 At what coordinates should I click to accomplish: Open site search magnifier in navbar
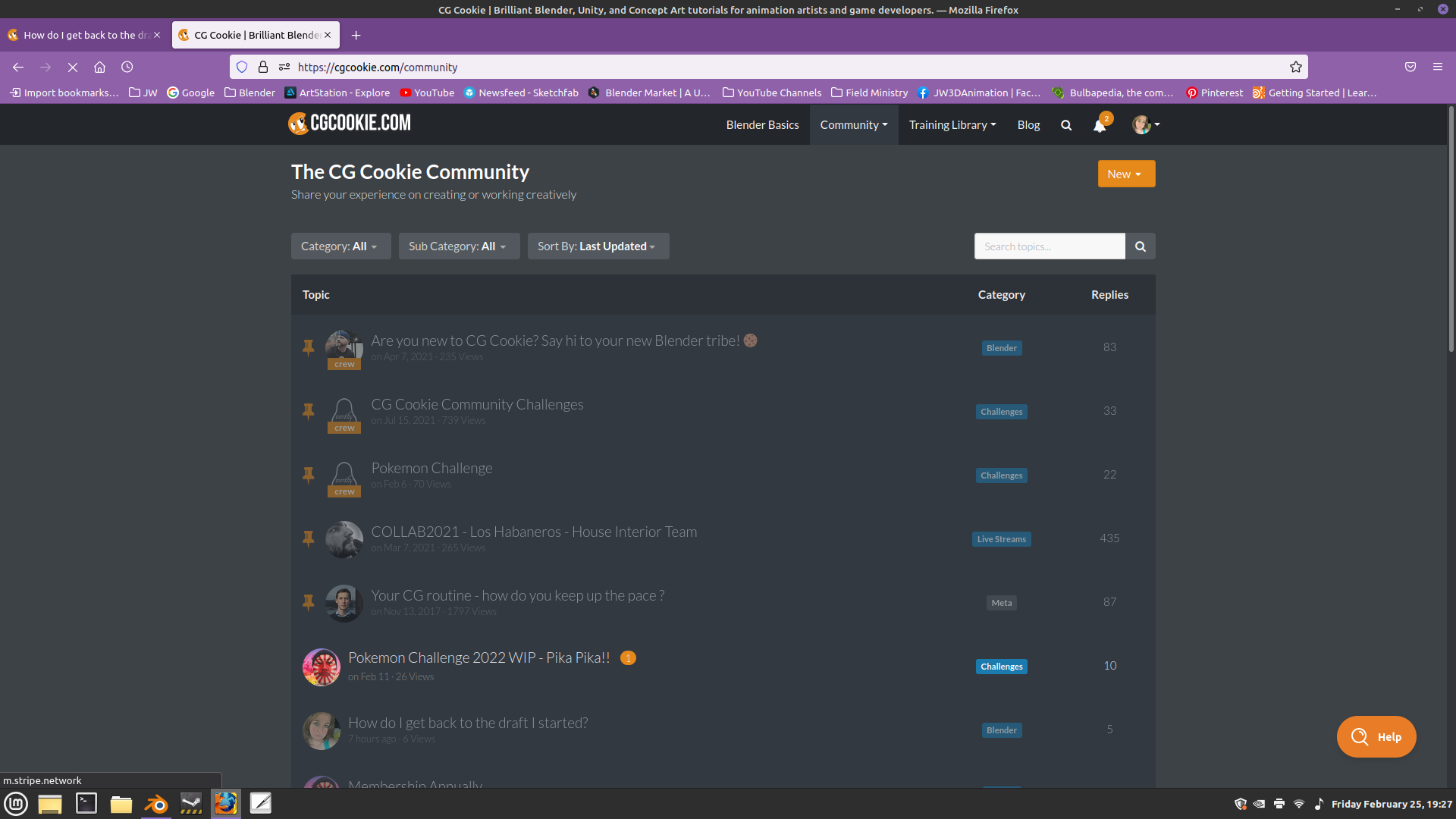pyautogui.click(x=1066, y=125)
